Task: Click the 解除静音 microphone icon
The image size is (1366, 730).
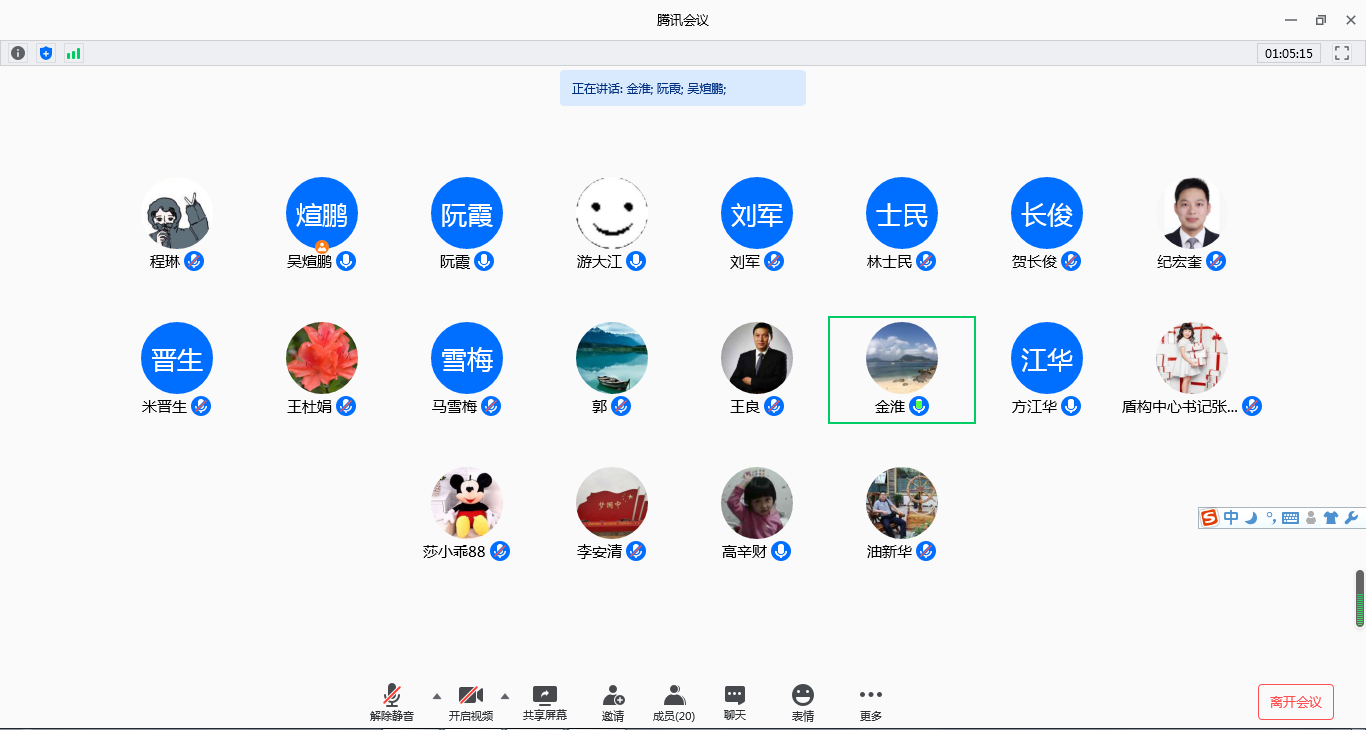Action: point(392,695)
